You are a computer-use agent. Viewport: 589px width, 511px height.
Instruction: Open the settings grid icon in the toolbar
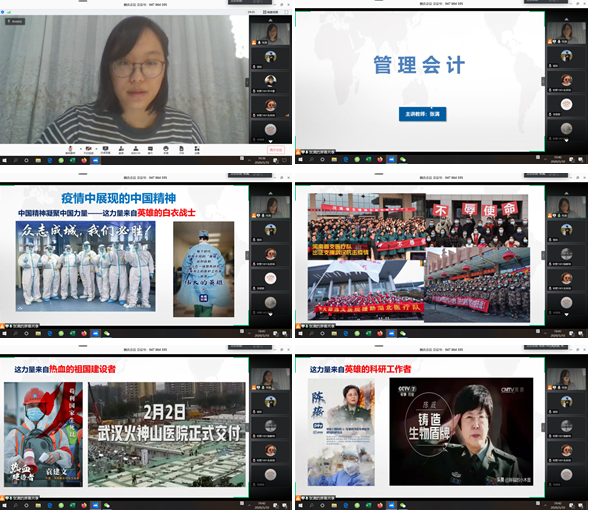click(x=197, y=150)
